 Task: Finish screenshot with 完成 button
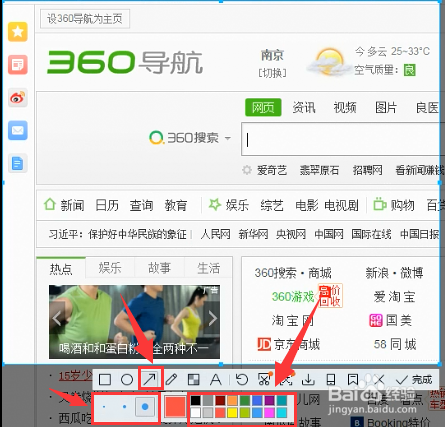tap(414, 380)
